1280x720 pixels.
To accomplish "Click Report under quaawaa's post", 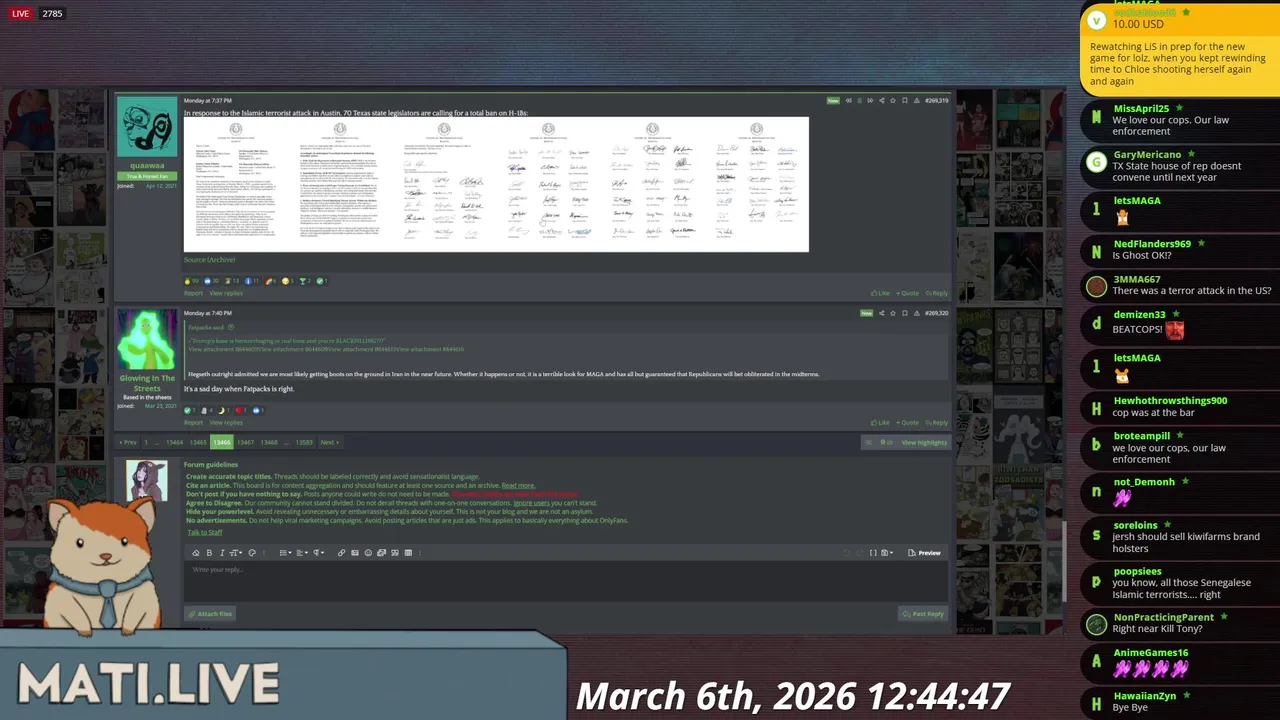I will click(x=193, y=293).
